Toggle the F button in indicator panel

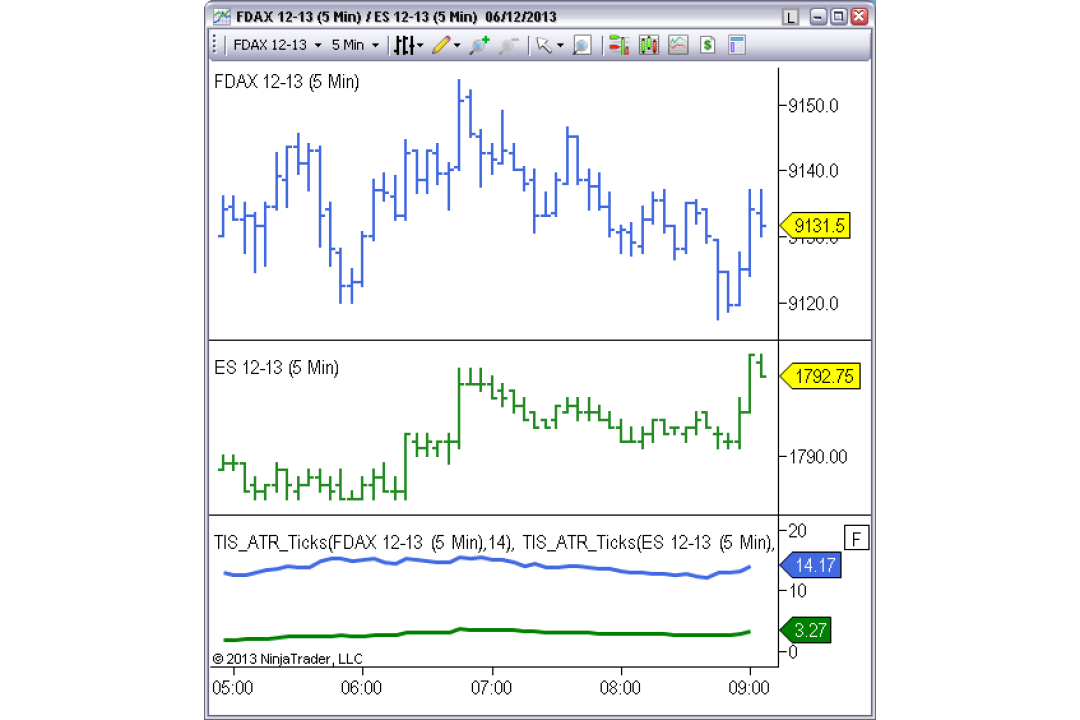click(x=856, y=538)
